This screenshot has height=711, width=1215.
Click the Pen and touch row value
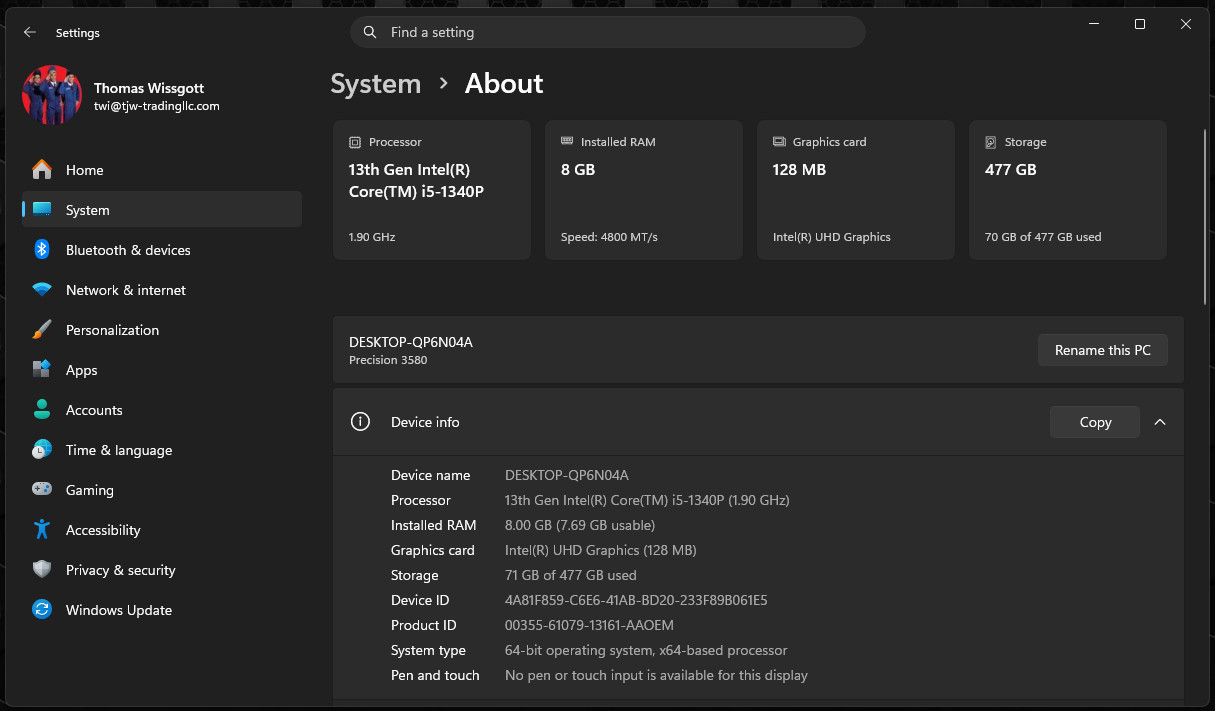click(x=656, y=675)
